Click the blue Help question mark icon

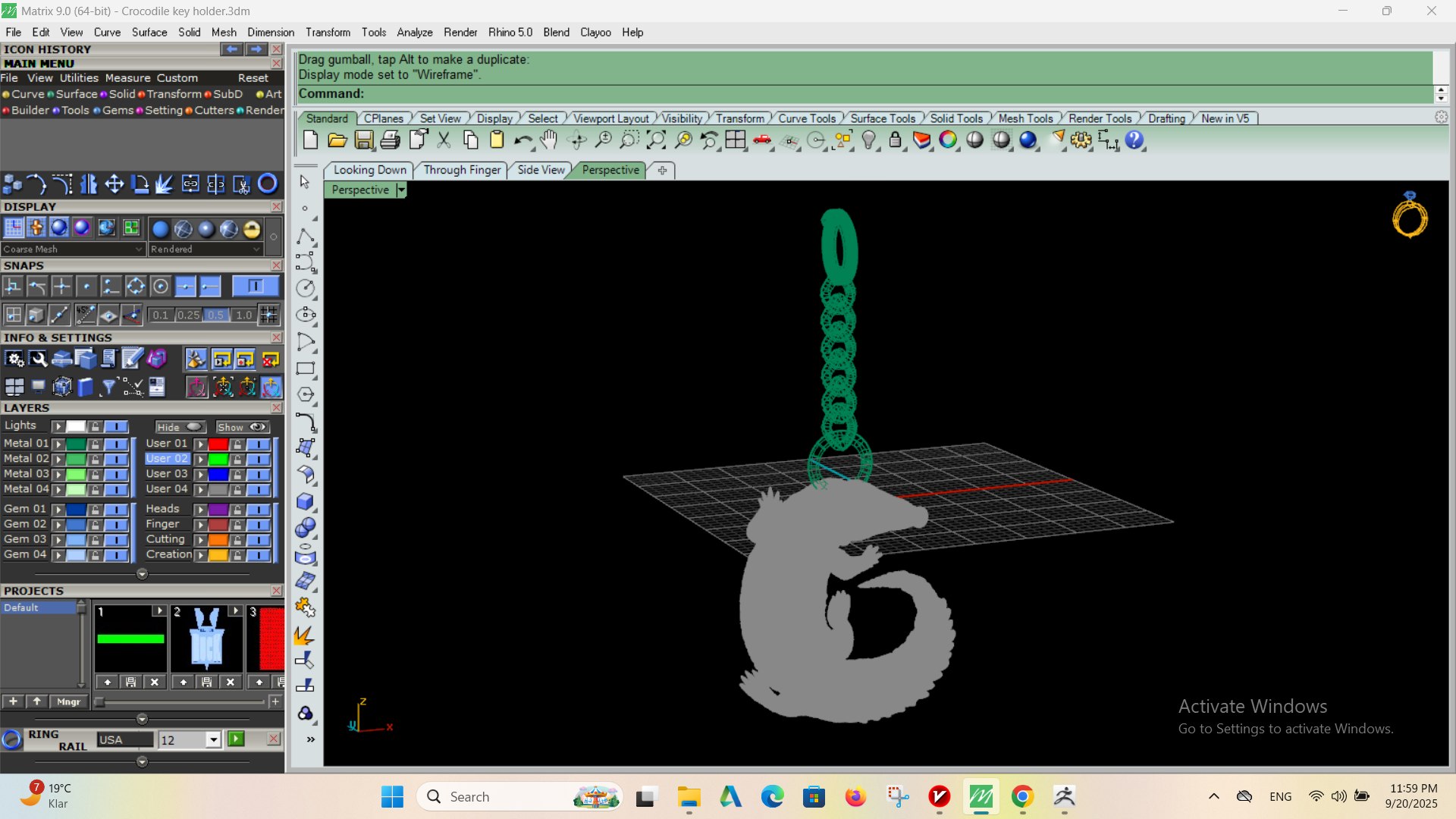click(x=1134, y=140)
